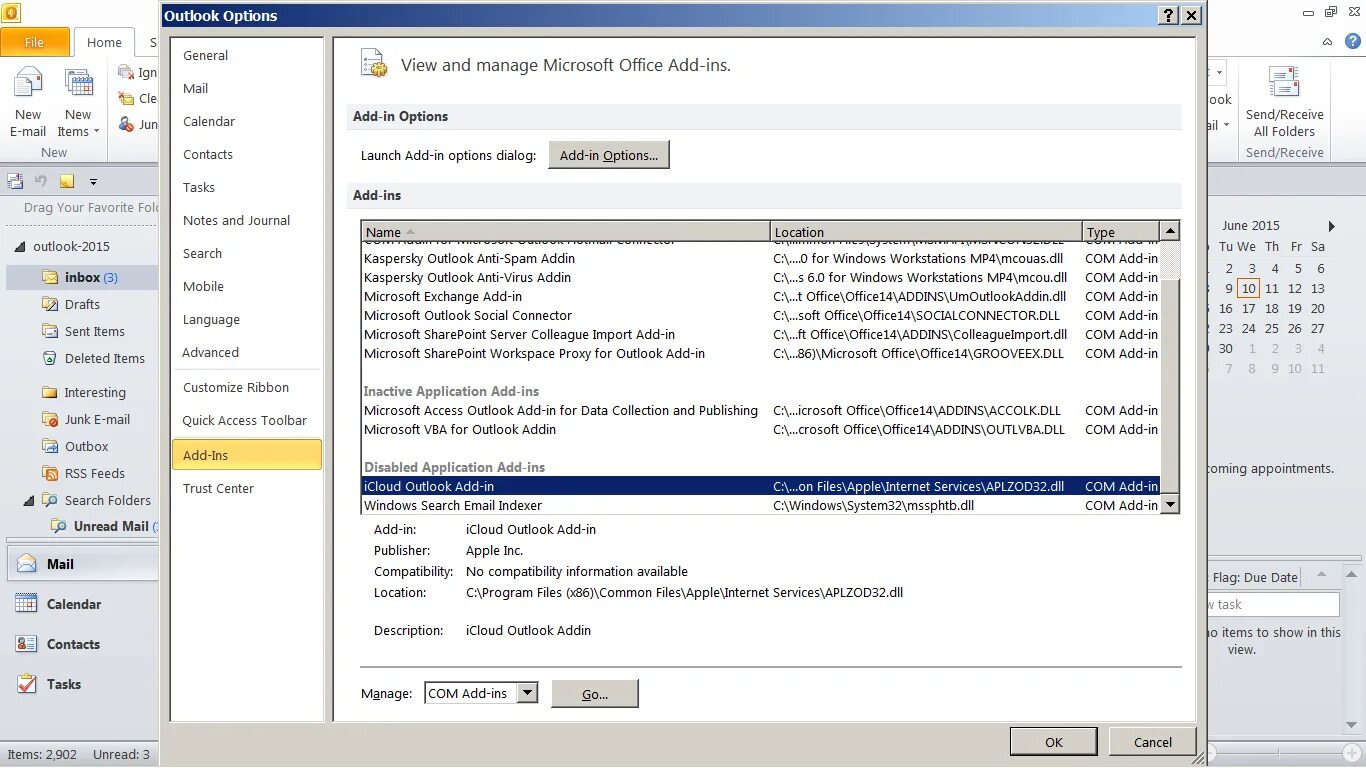1366x768 pixels.
Task: Select the Kaspersky Outlook Anti-Spam Addin row
Action: (761, 258)
